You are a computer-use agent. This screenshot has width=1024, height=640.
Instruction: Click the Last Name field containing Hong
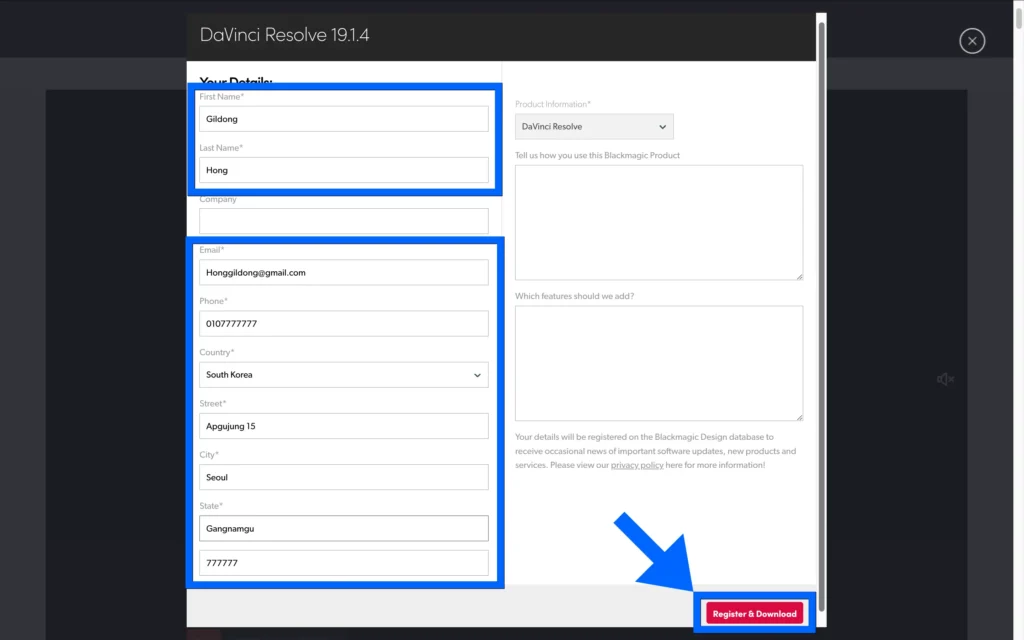(x=344, y=170)
